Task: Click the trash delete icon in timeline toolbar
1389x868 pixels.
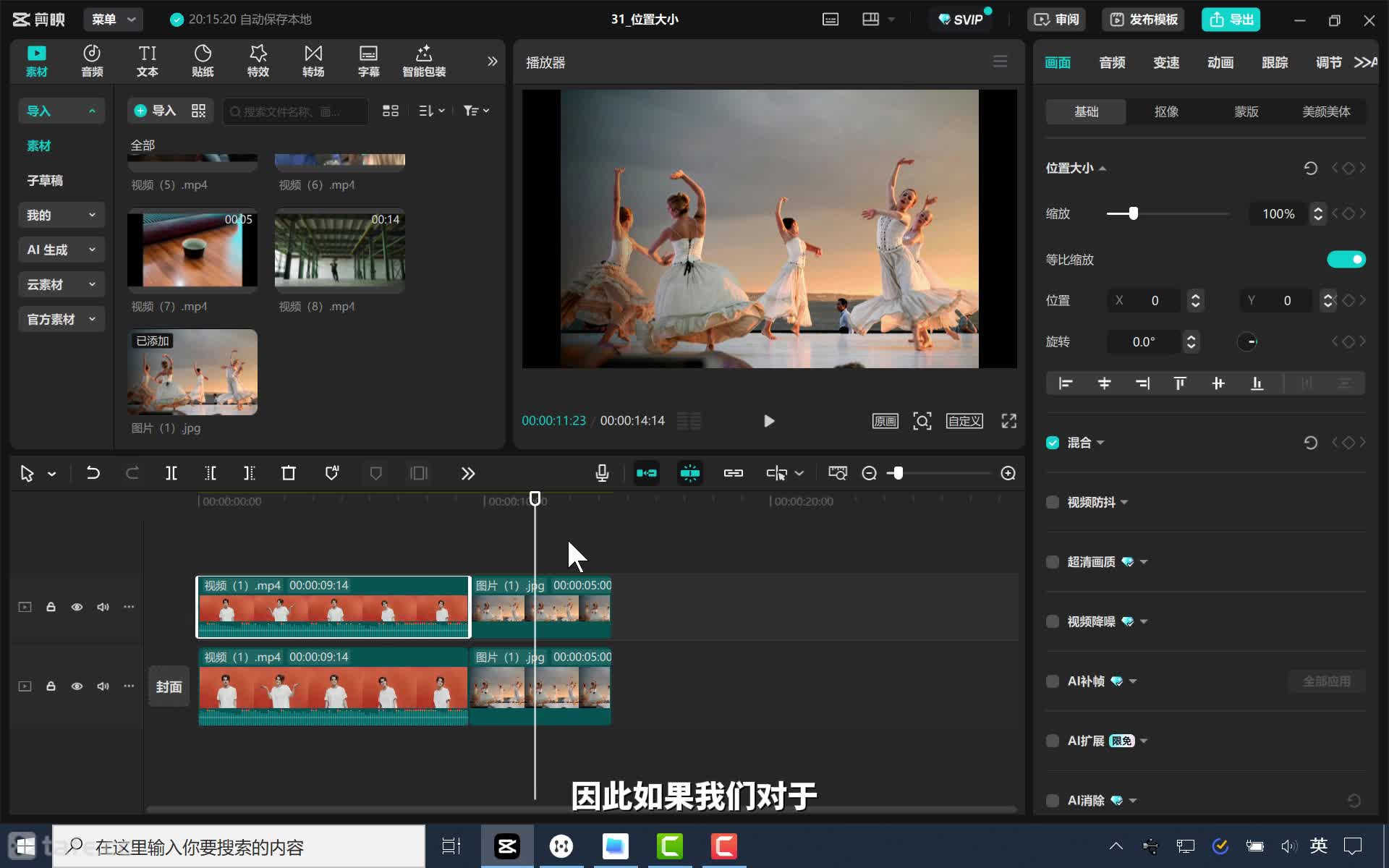Action: point(289,473)
